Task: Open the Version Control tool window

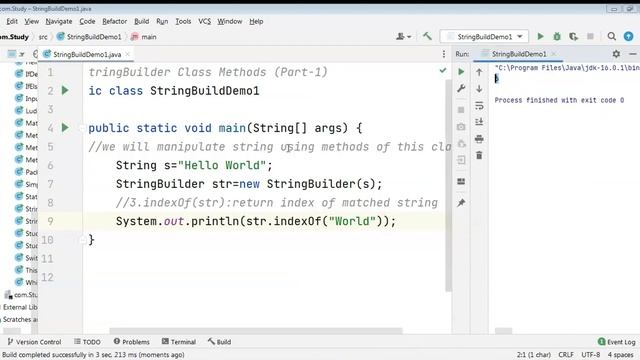Action: pyautogui.click(x=34, y=342)
